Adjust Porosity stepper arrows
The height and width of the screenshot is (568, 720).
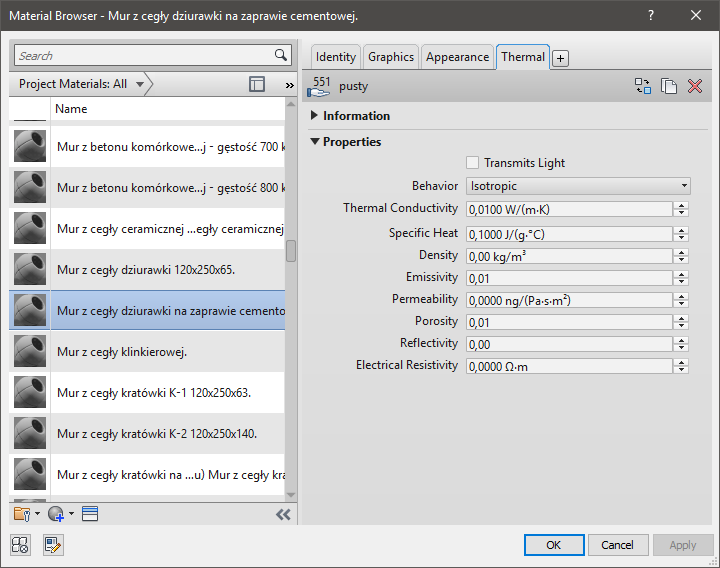click(681, 322)
